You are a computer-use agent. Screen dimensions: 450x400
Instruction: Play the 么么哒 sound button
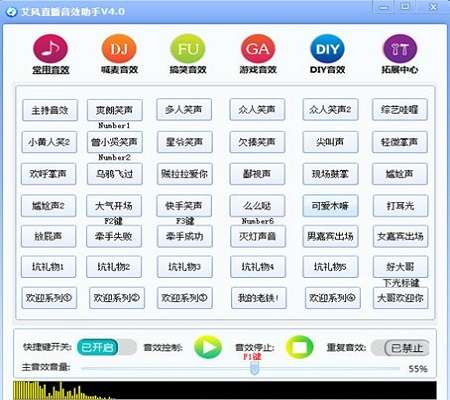[257, 206]
